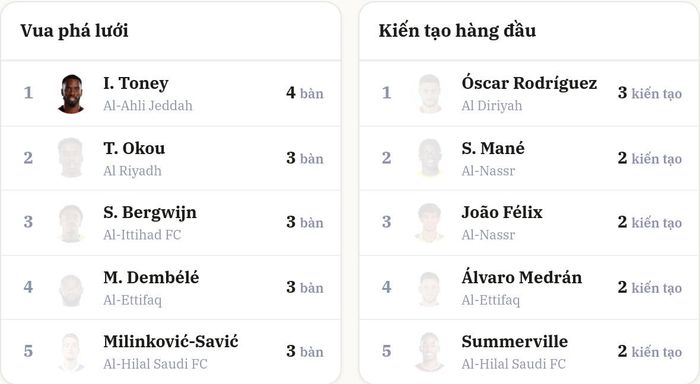Click the Vua phá lưới heading
Image resolution: width=700 pixels, height=384 pixels.
click(74, 31)
